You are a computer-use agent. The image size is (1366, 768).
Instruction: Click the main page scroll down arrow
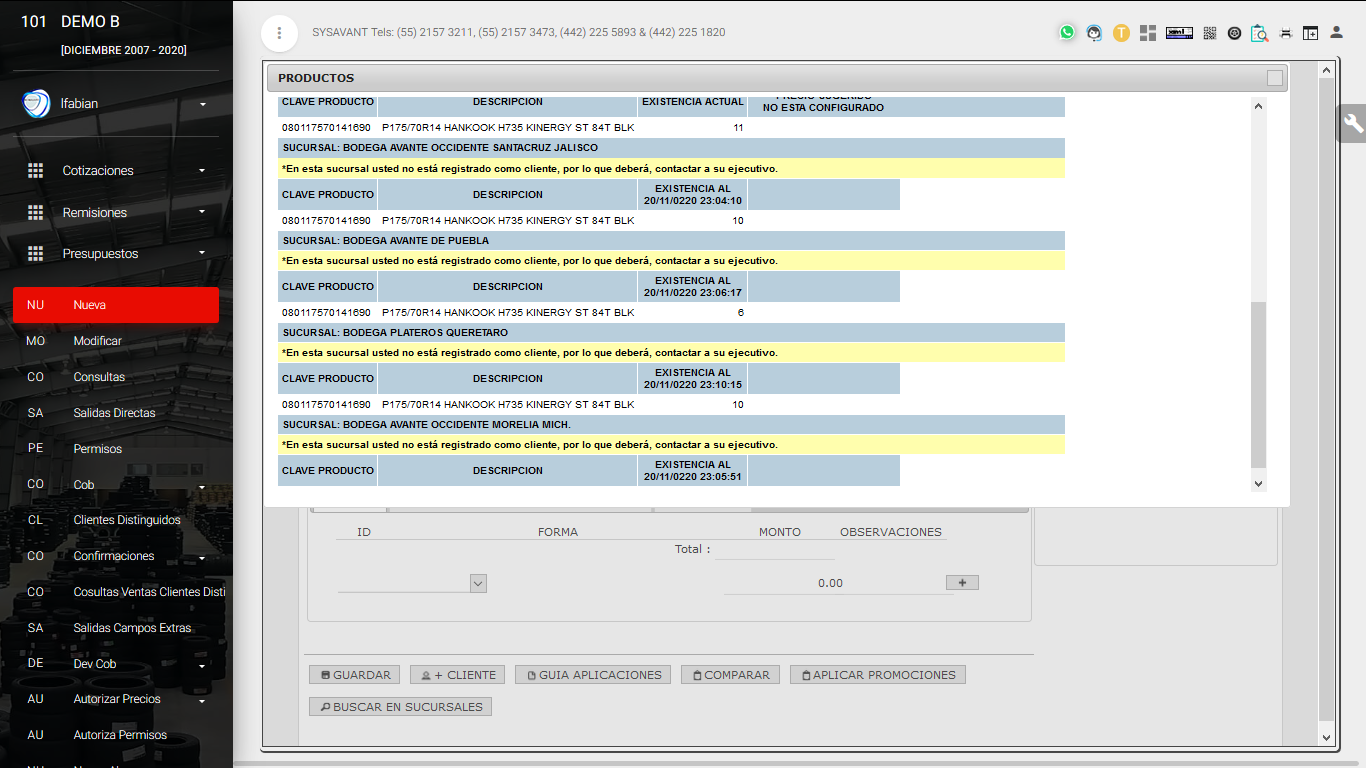tap(1327, 738)
